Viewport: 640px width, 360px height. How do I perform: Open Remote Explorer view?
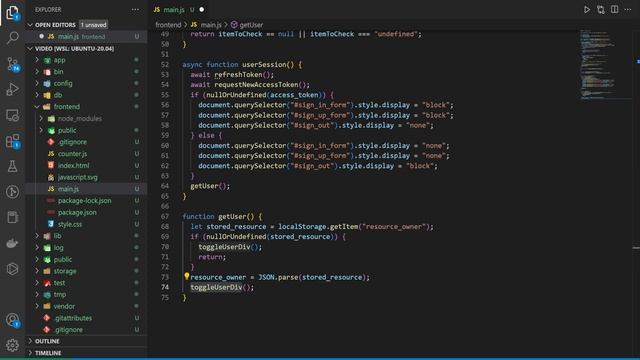point(13,116)
